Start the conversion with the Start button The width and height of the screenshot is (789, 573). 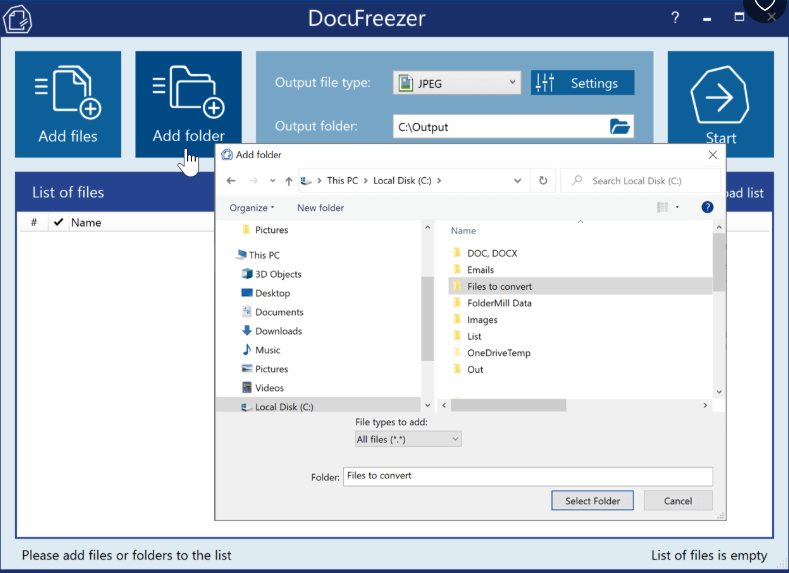[x=721, y=104]
